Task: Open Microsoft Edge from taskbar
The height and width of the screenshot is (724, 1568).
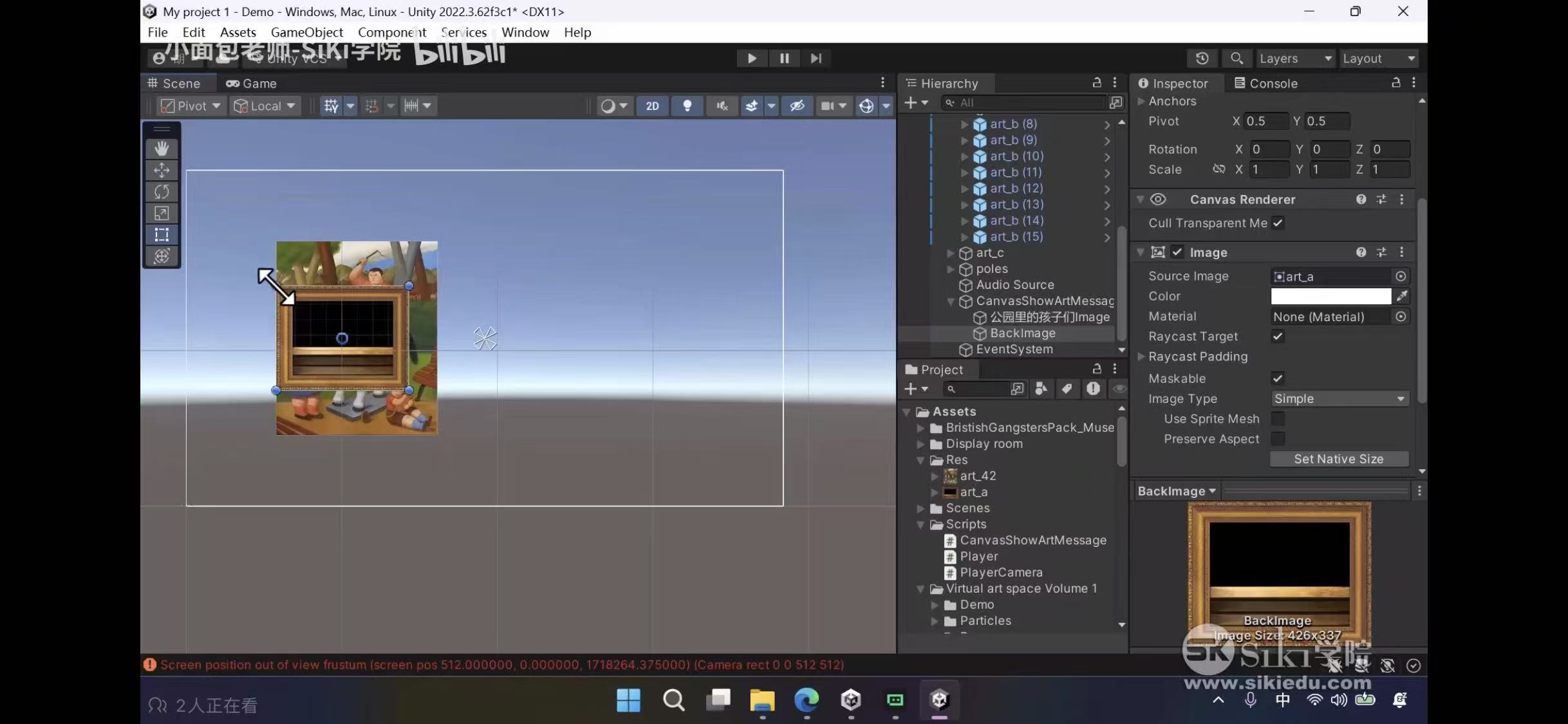Action: pyautogui.click(x=807, y=700)
